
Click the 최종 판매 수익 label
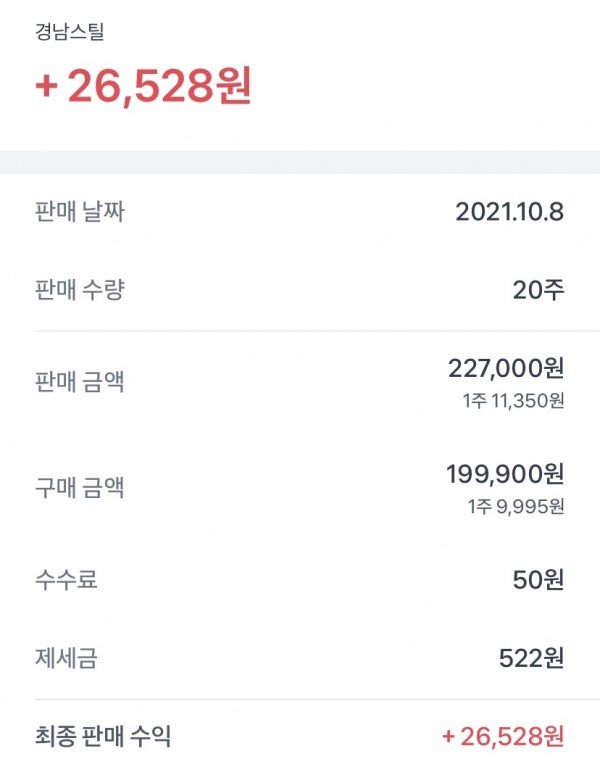coord(103,738)
